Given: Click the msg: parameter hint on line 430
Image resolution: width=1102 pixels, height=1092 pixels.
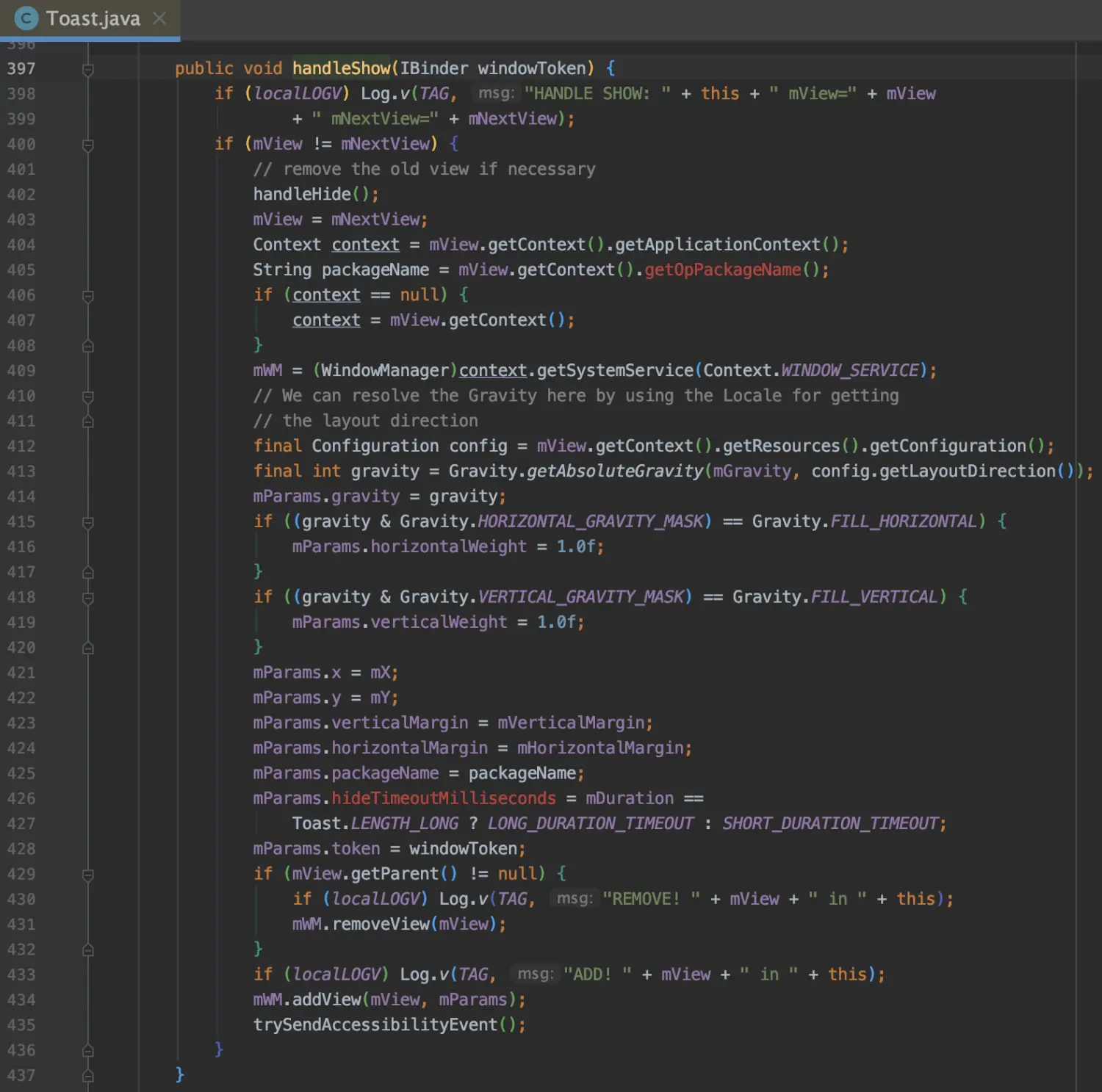Looking at the screenshot, I should click(575, 899).
